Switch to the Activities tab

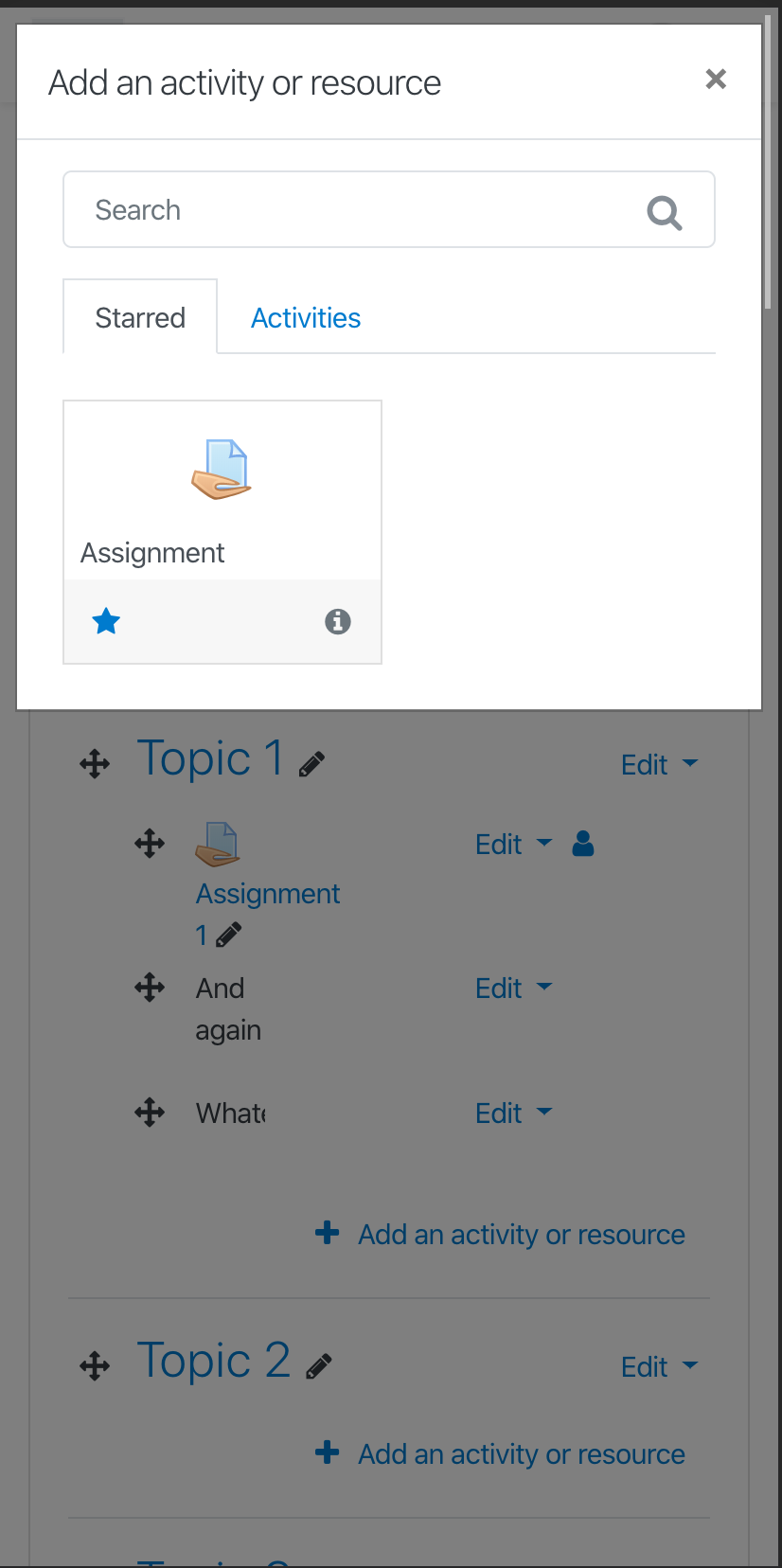tap(306, 318)
